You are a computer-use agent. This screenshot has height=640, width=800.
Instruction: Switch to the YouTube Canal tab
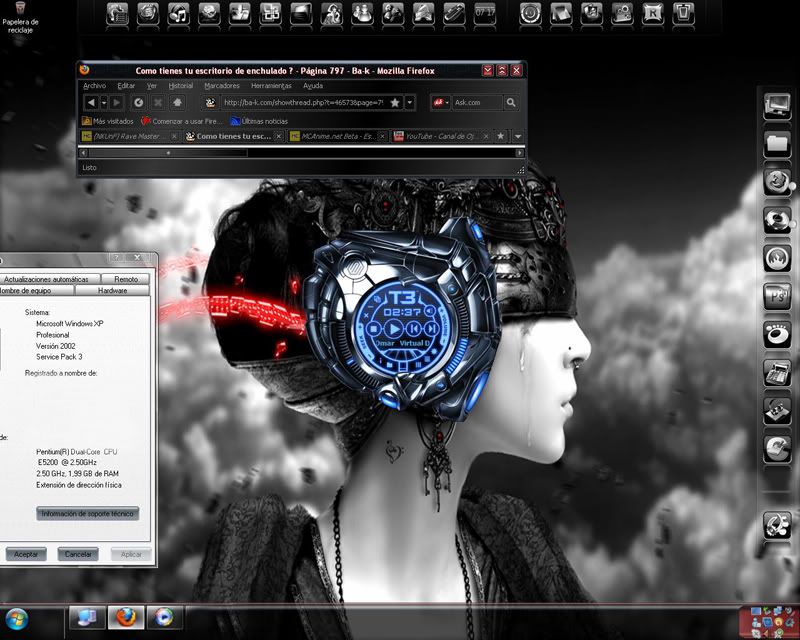441,136
